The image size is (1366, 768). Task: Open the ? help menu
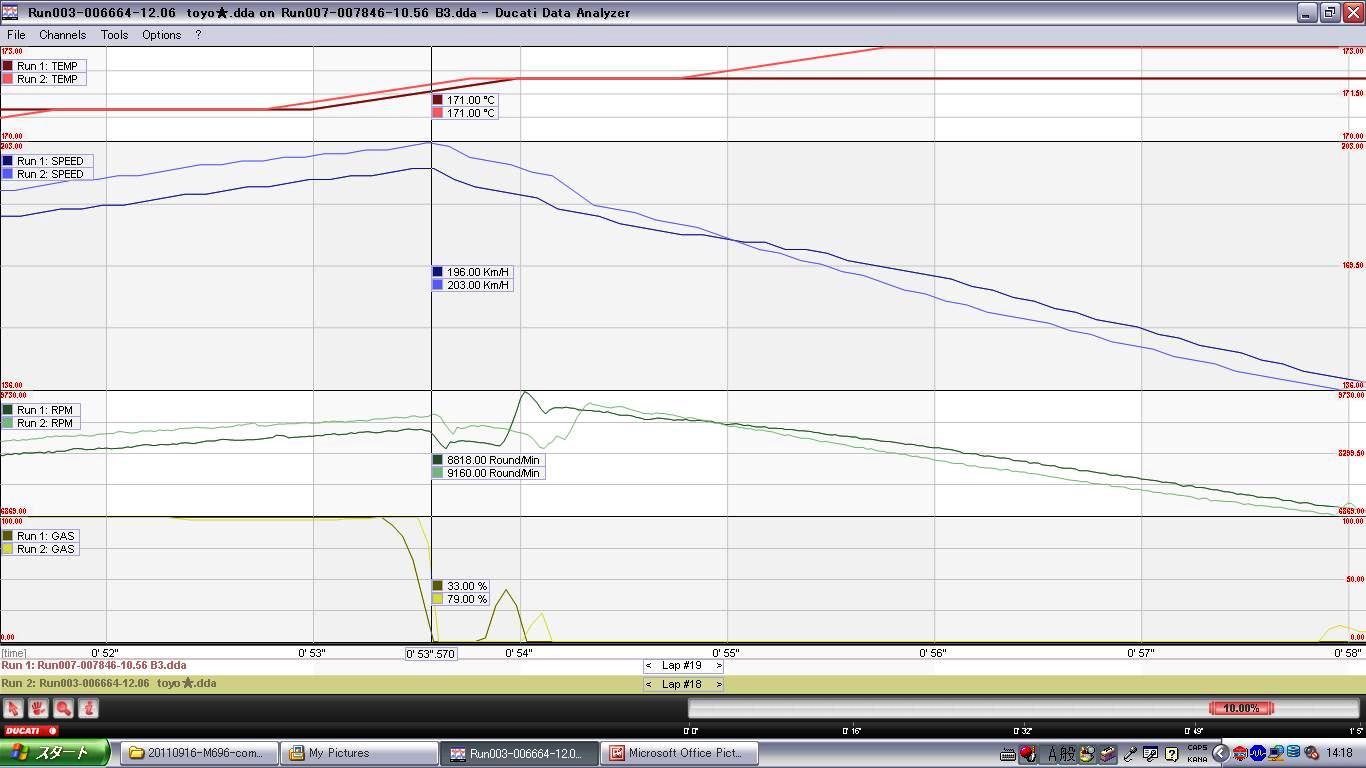[x=198, y=34]
